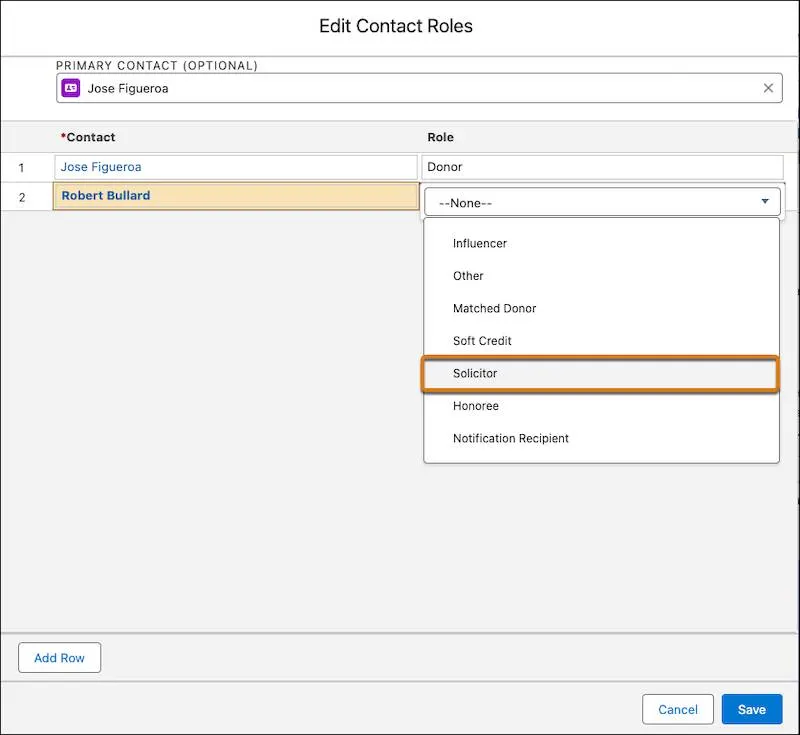Image resolution: width=800 pixels, height=735 pixels.
Task: Cancel editing contact roles
Action: (678, 709)
